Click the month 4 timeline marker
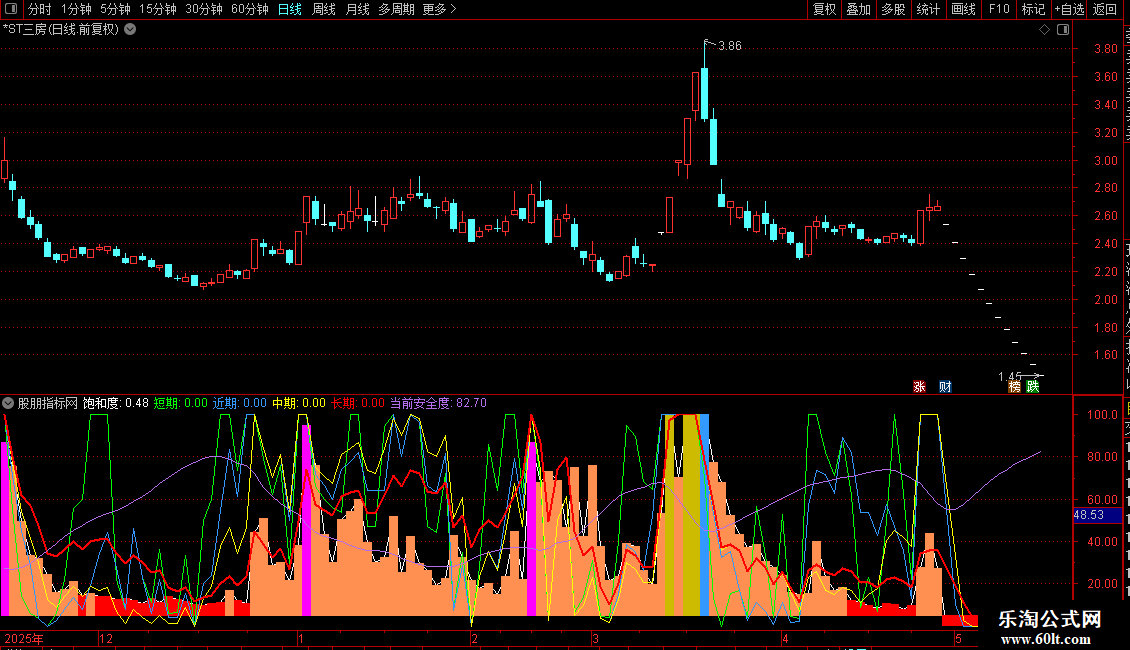 tap(786, 638)
